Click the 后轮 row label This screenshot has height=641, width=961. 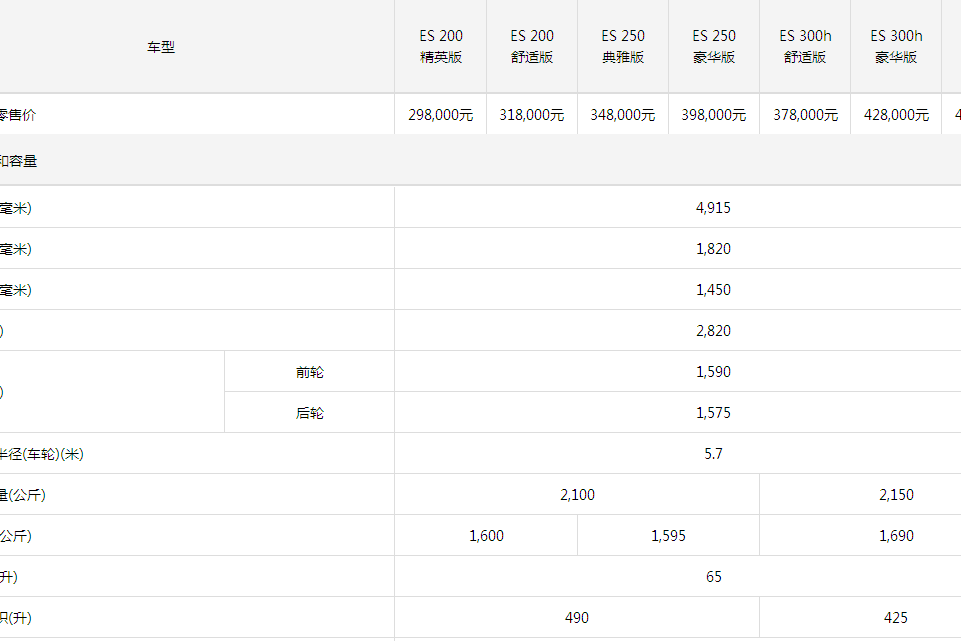[x=310, y=413]
